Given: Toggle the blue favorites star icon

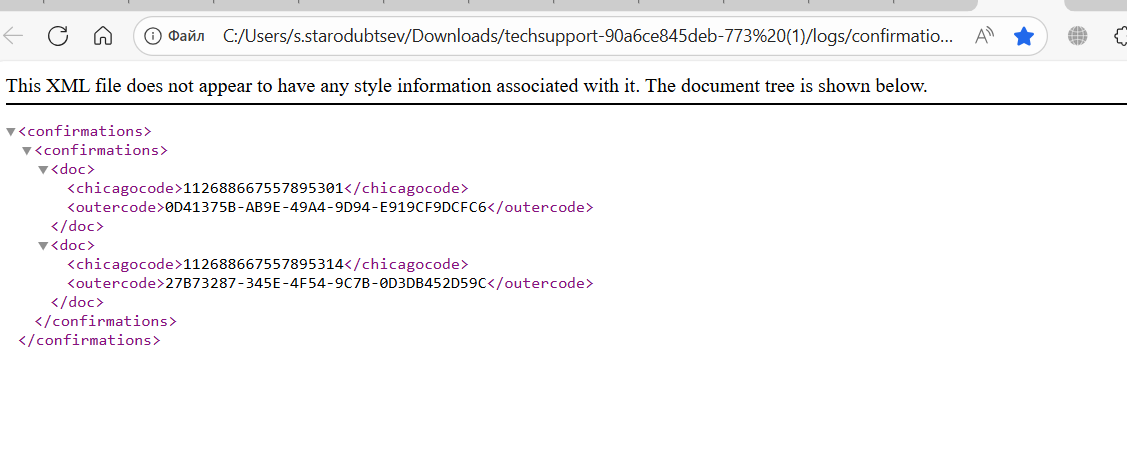Looking at the screenshot, I should point(1024,36).
